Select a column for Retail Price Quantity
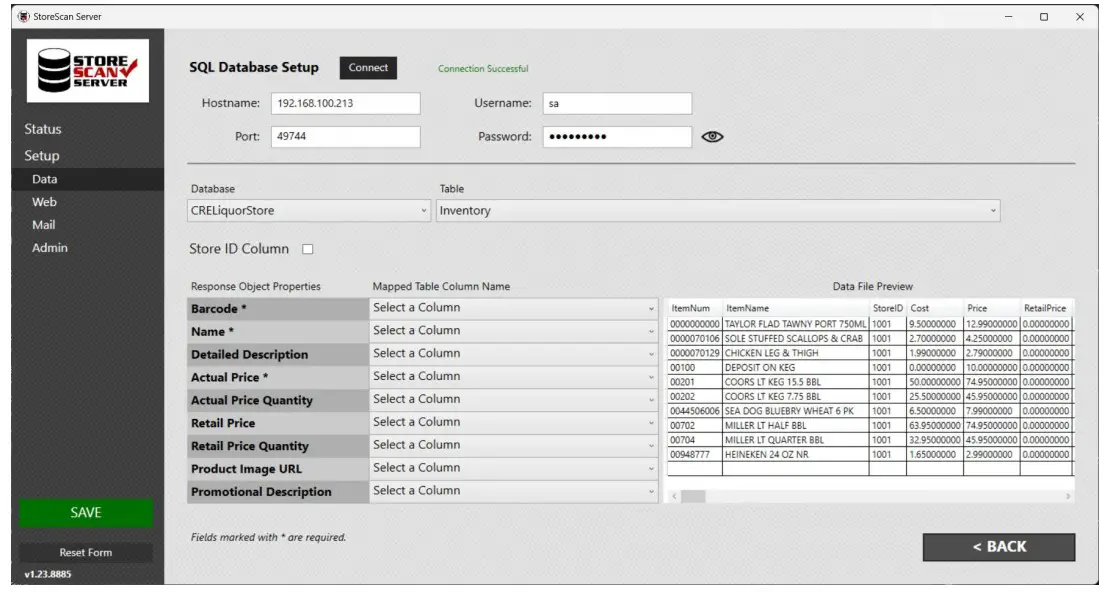 (513, 446)
